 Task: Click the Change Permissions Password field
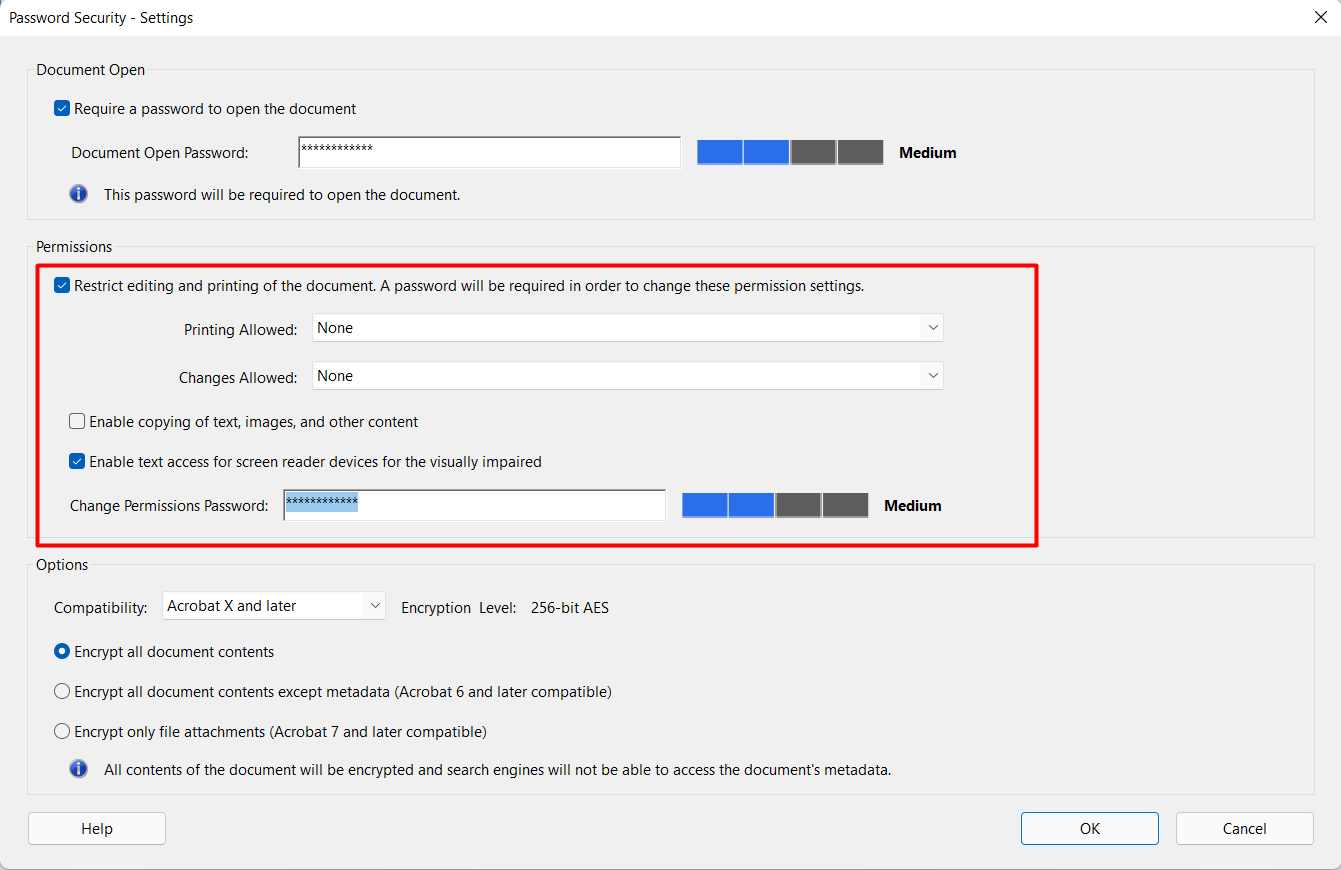474,505
